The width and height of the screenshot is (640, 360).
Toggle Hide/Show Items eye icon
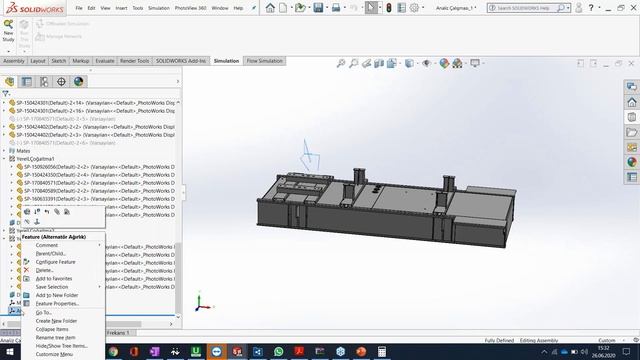(x=426, y=63)
